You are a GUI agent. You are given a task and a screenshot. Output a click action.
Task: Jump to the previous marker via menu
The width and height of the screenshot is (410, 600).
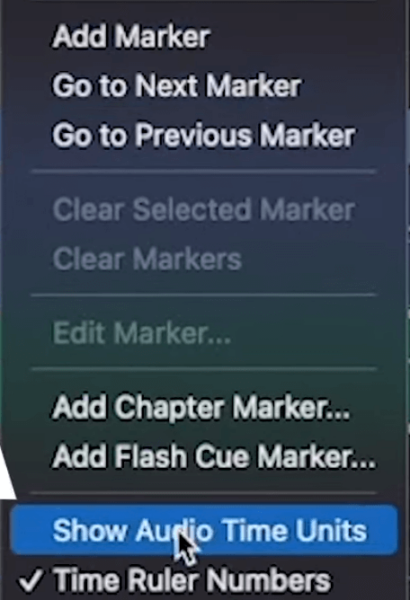pyautogui.click(x=205, y=135)
